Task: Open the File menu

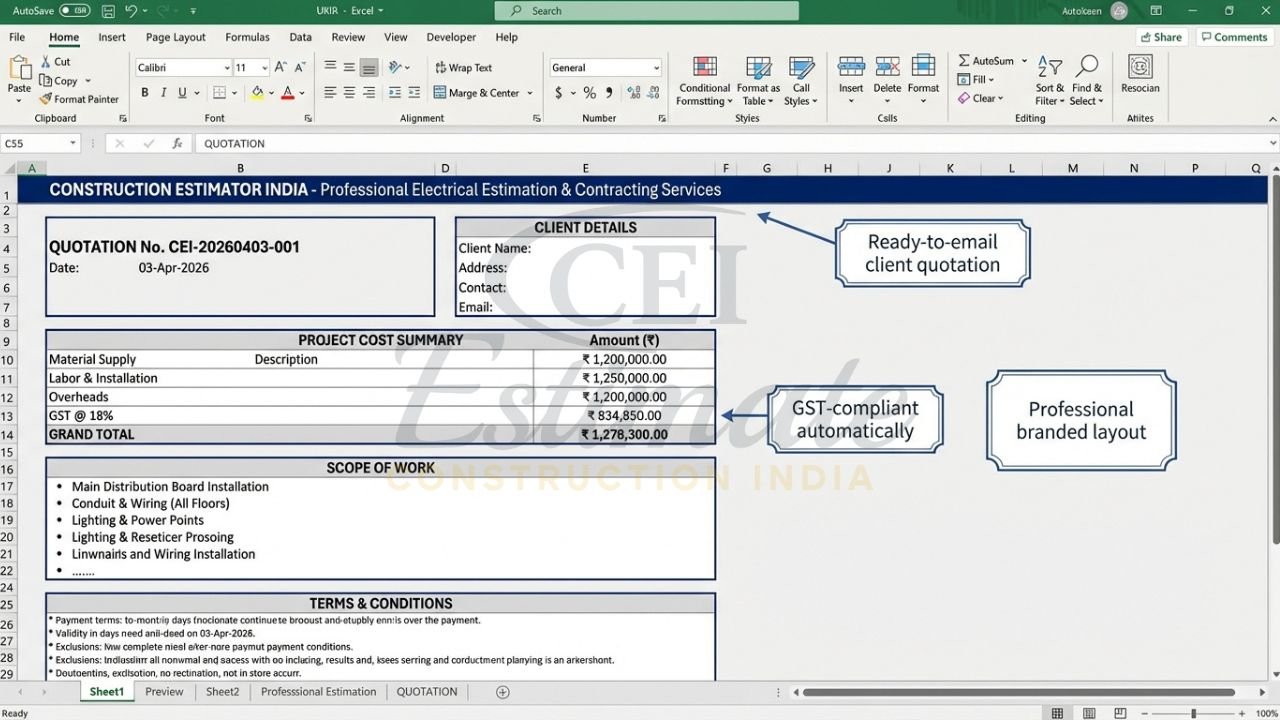Action: click(x=17, y=37)
